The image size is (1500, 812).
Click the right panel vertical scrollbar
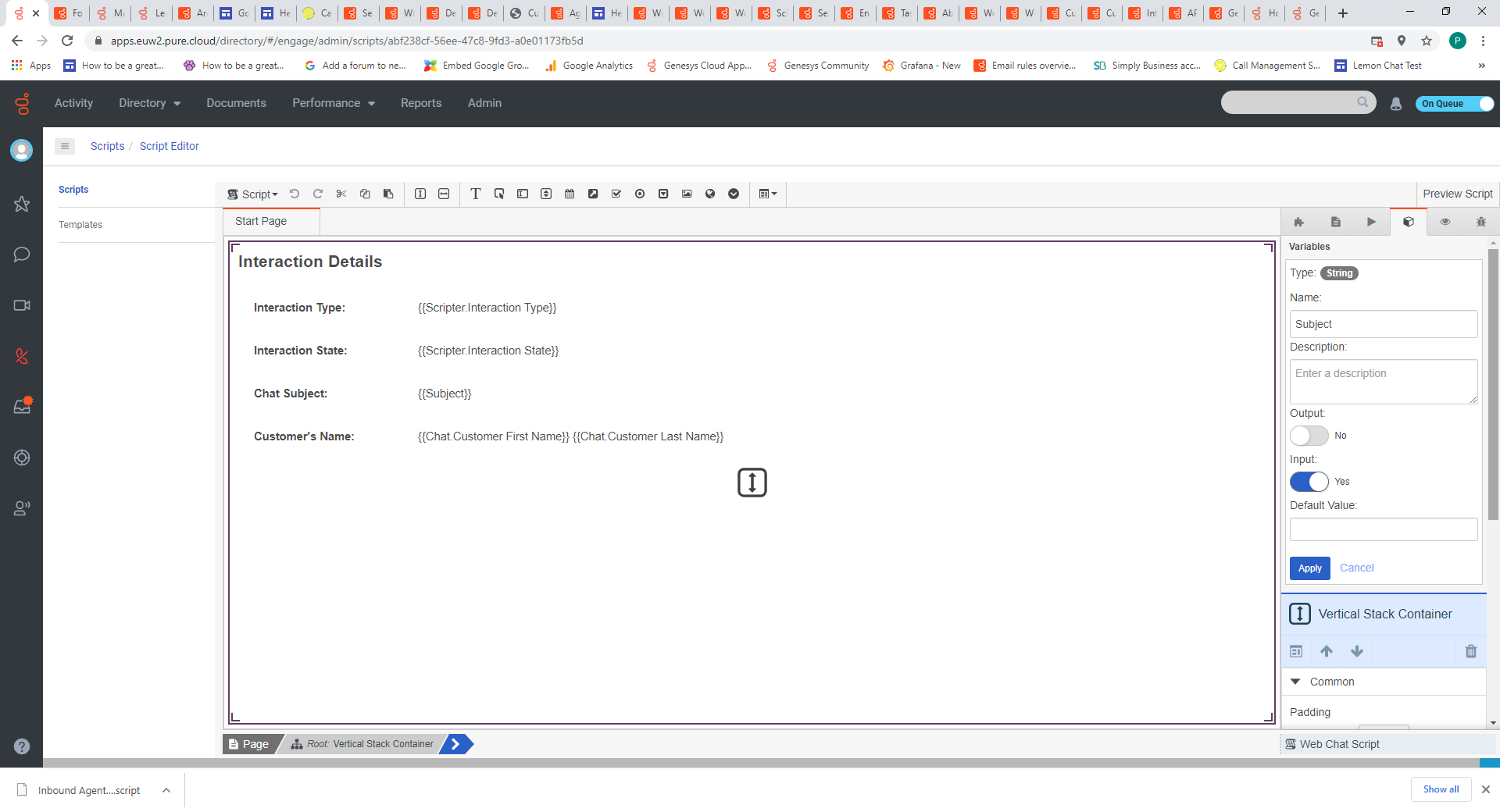coord(1493,386)
